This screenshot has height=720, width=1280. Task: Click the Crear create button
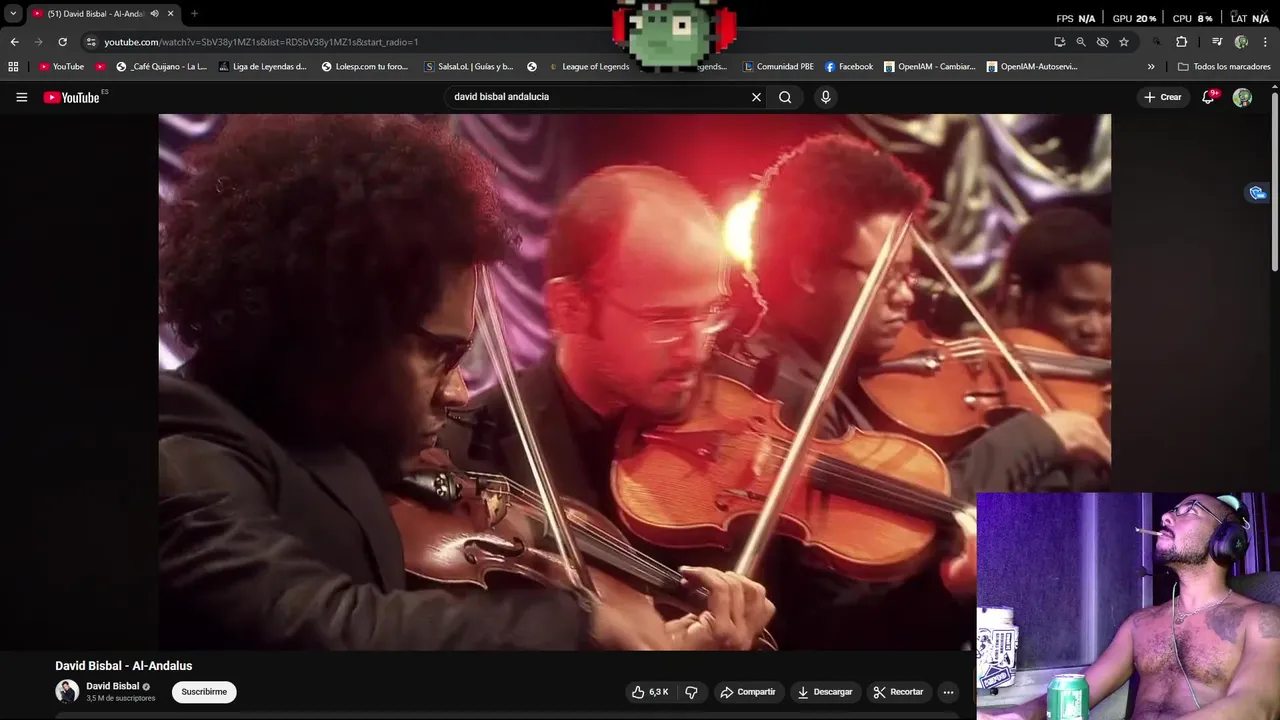coord(1162,97)
